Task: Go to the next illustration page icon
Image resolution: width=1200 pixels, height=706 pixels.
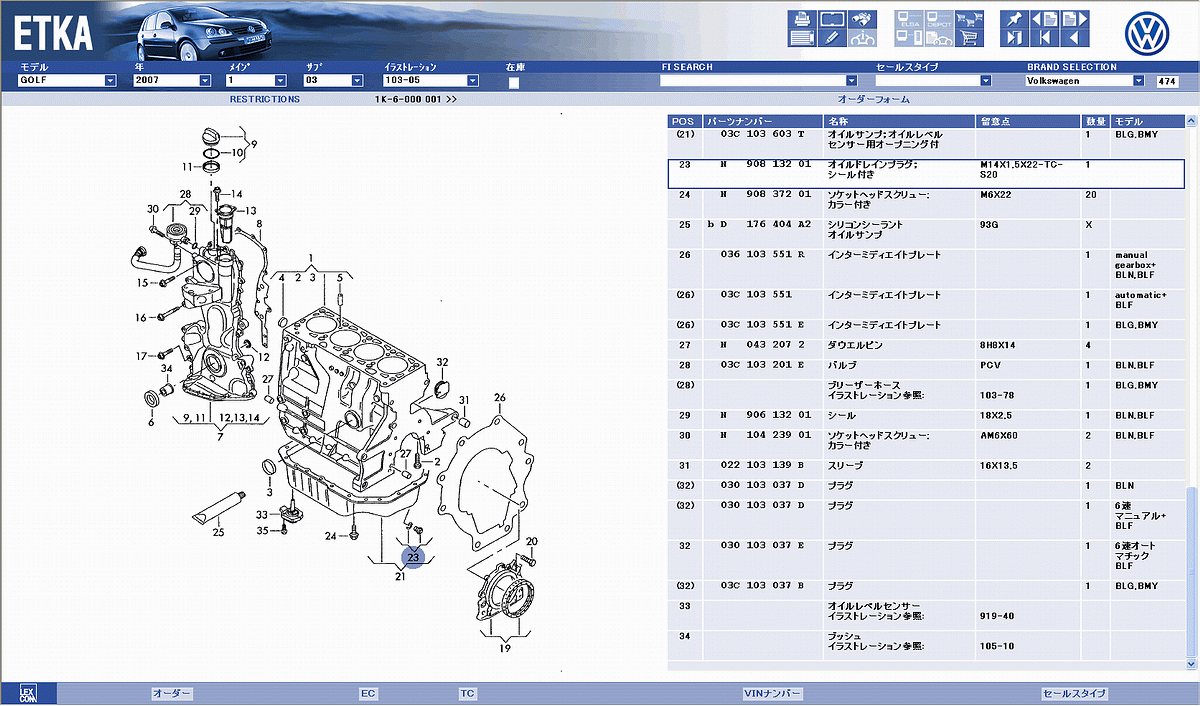Action: click(x=1073, y=18)
